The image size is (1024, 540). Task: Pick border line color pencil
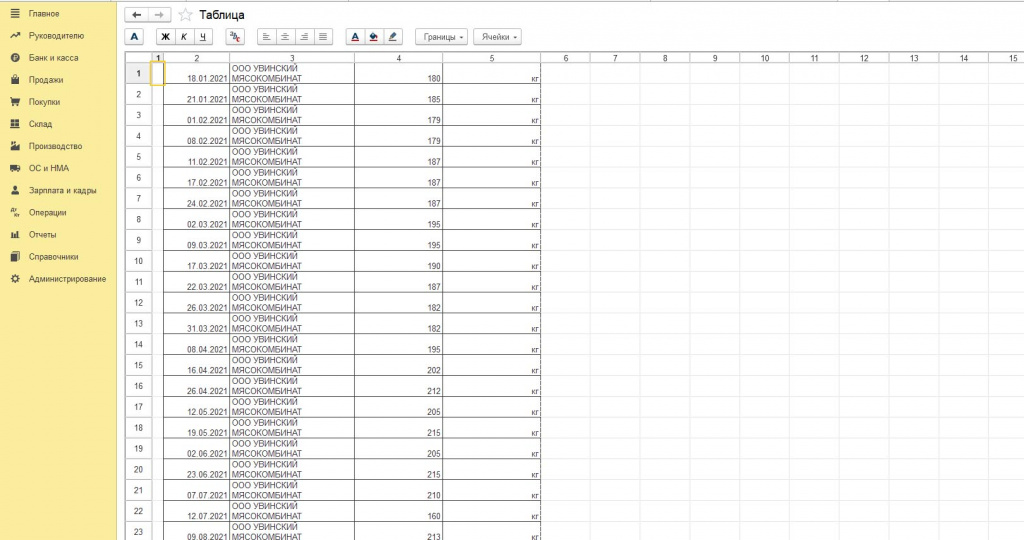[392, 37]
